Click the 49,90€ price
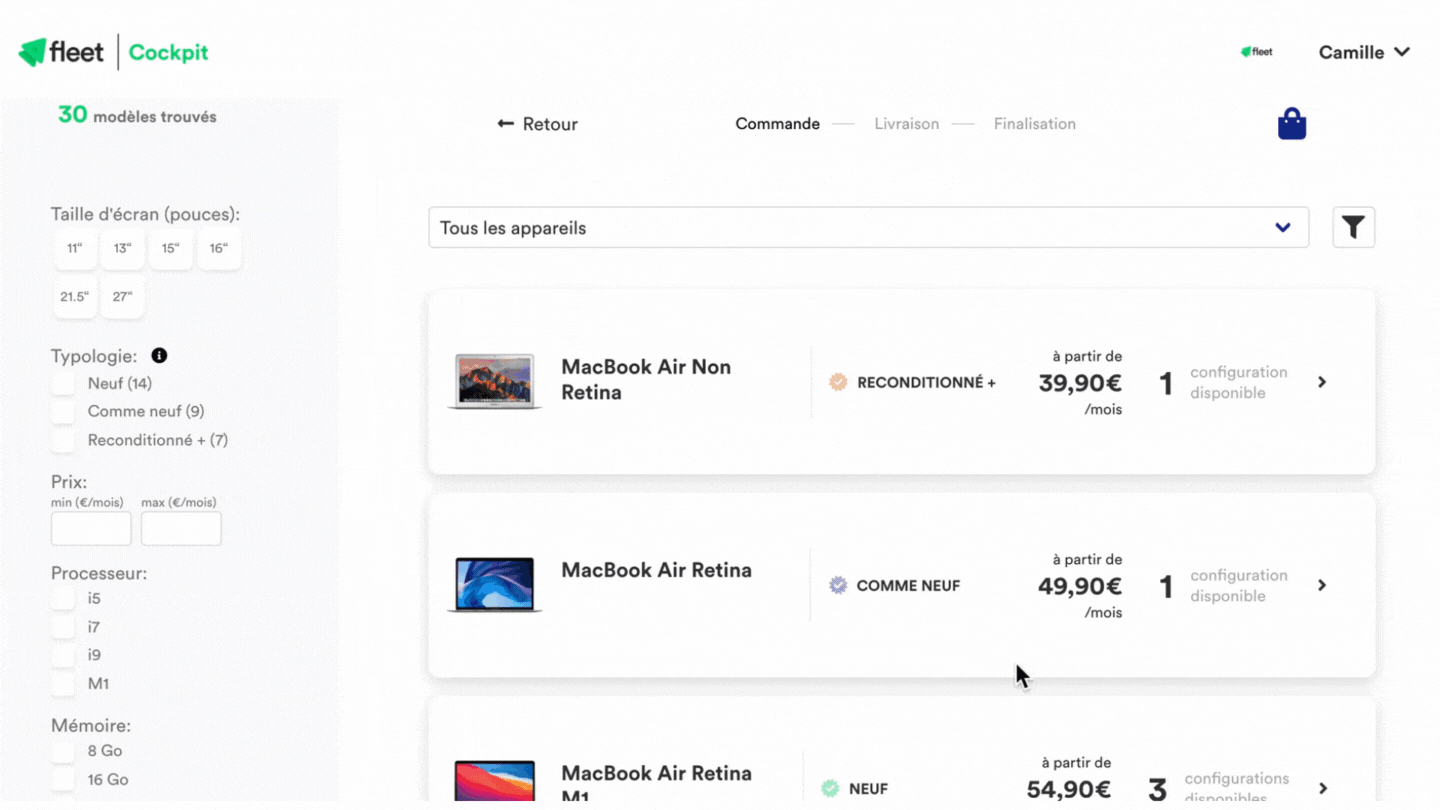This screenshot has height=810, width=1440. click(1080, 586)
